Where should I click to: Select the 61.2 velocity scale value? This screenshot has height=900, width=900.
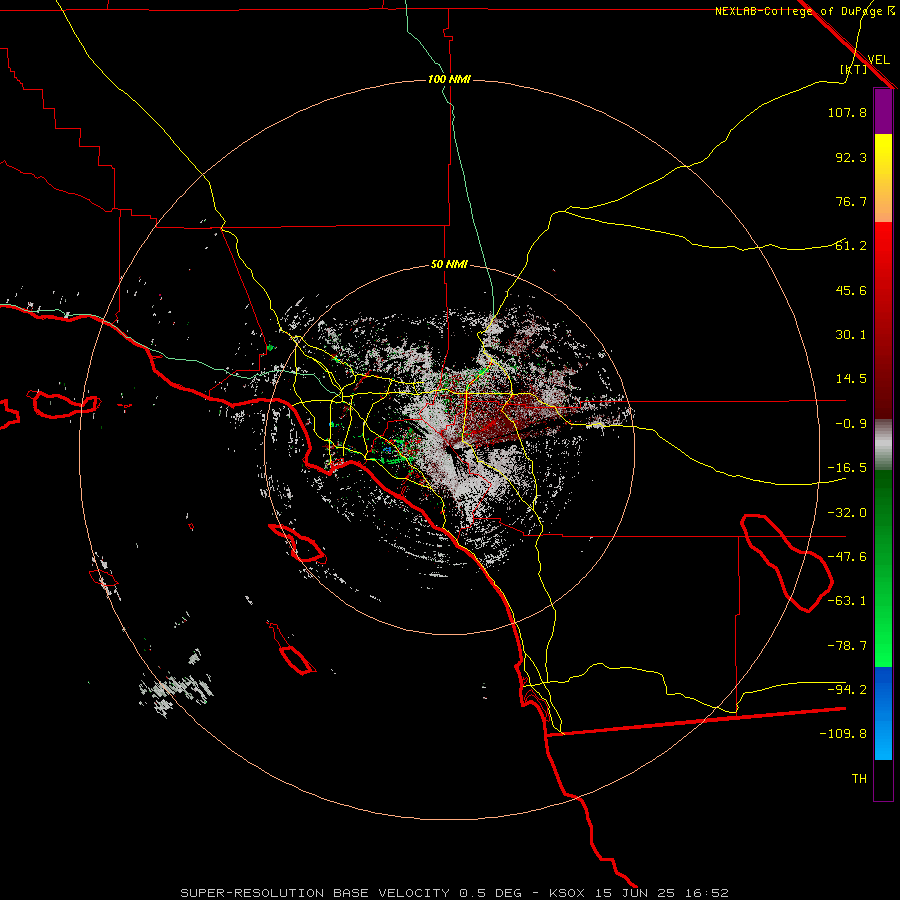pyautogui.click(x=851, y=246)
